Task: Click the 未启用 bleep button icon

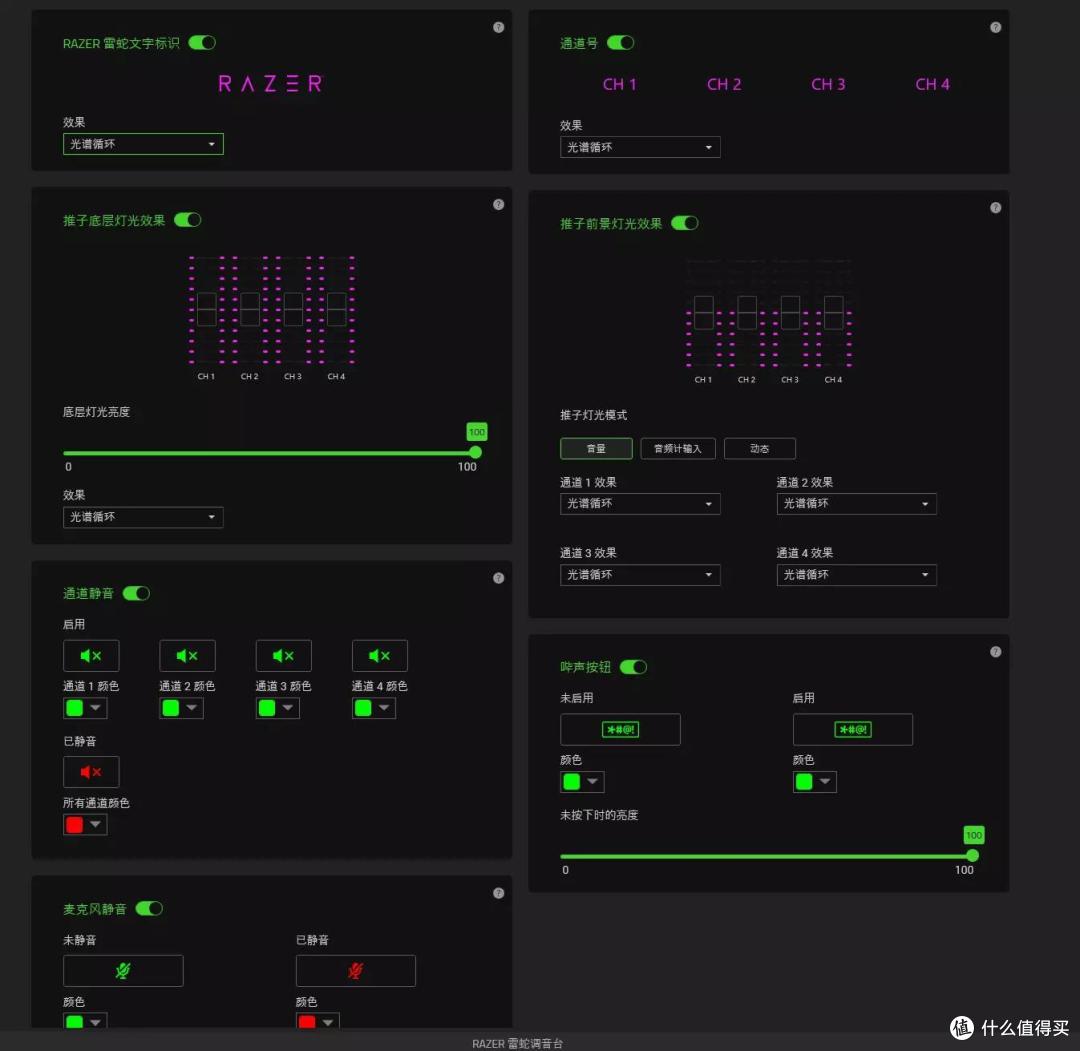Action: tap(620, 729)
